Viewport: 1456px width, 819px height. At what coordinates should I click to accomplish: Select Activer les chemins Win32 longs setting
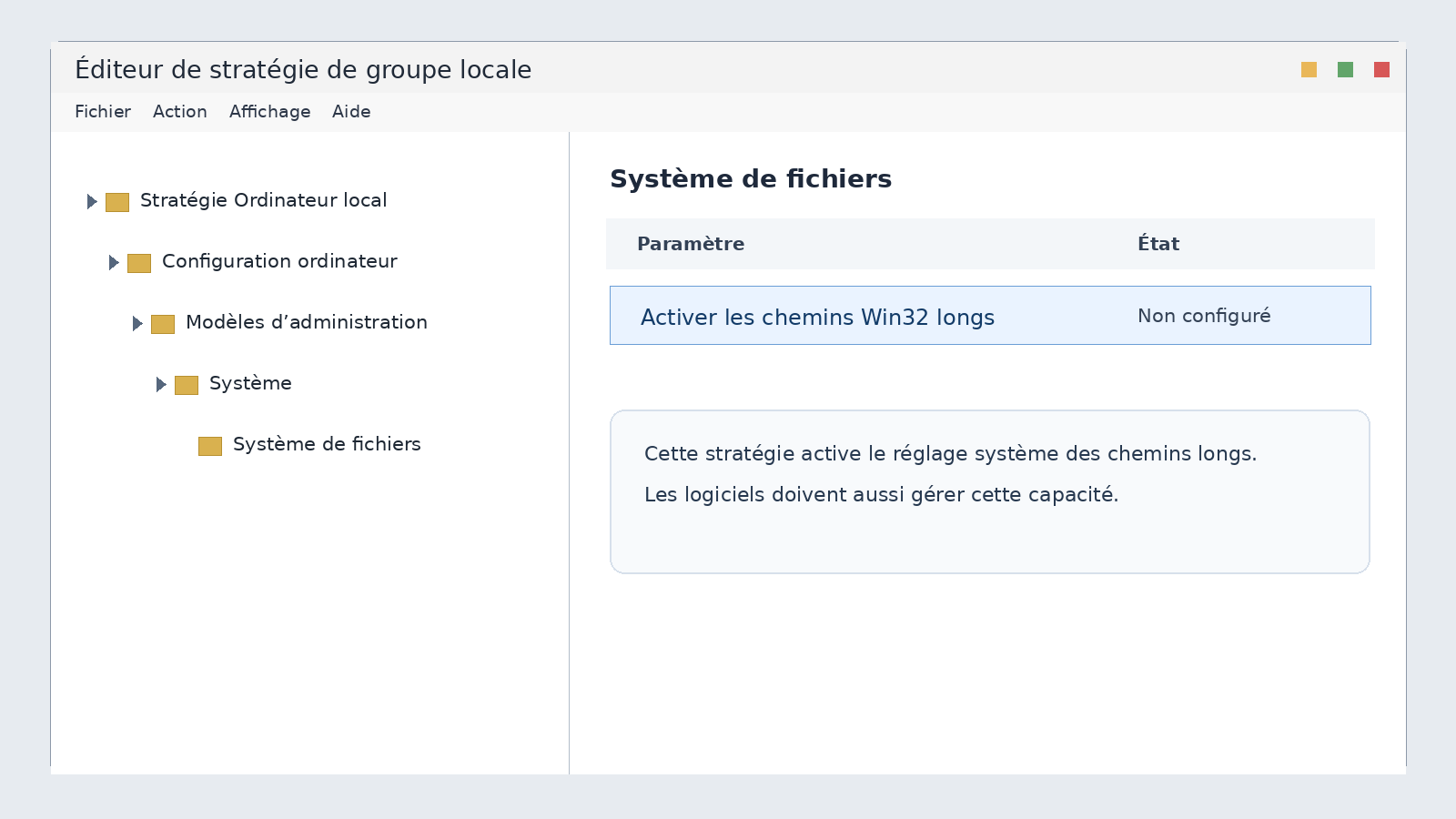point(817,318)
